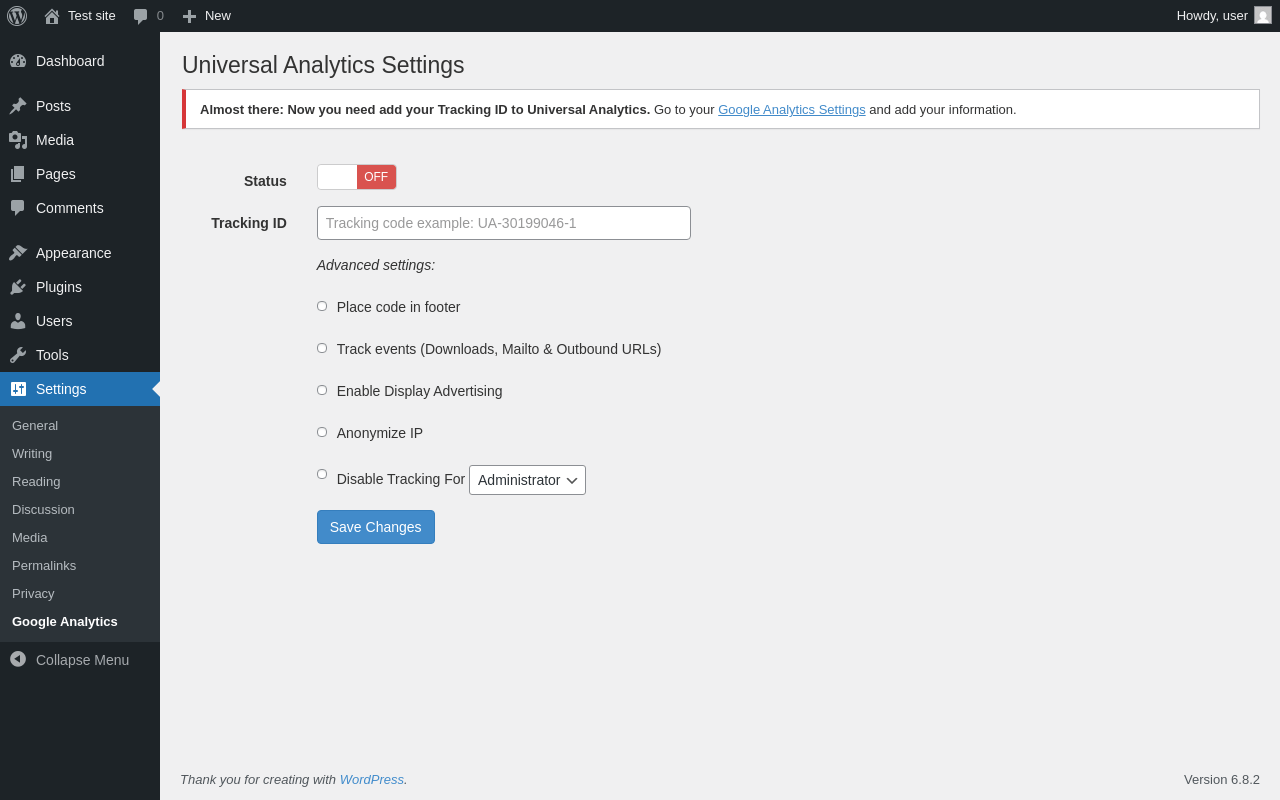Viewport: 1280px width, 800px height.
Task: Click the Settings sliders icon
Action: 18,389
